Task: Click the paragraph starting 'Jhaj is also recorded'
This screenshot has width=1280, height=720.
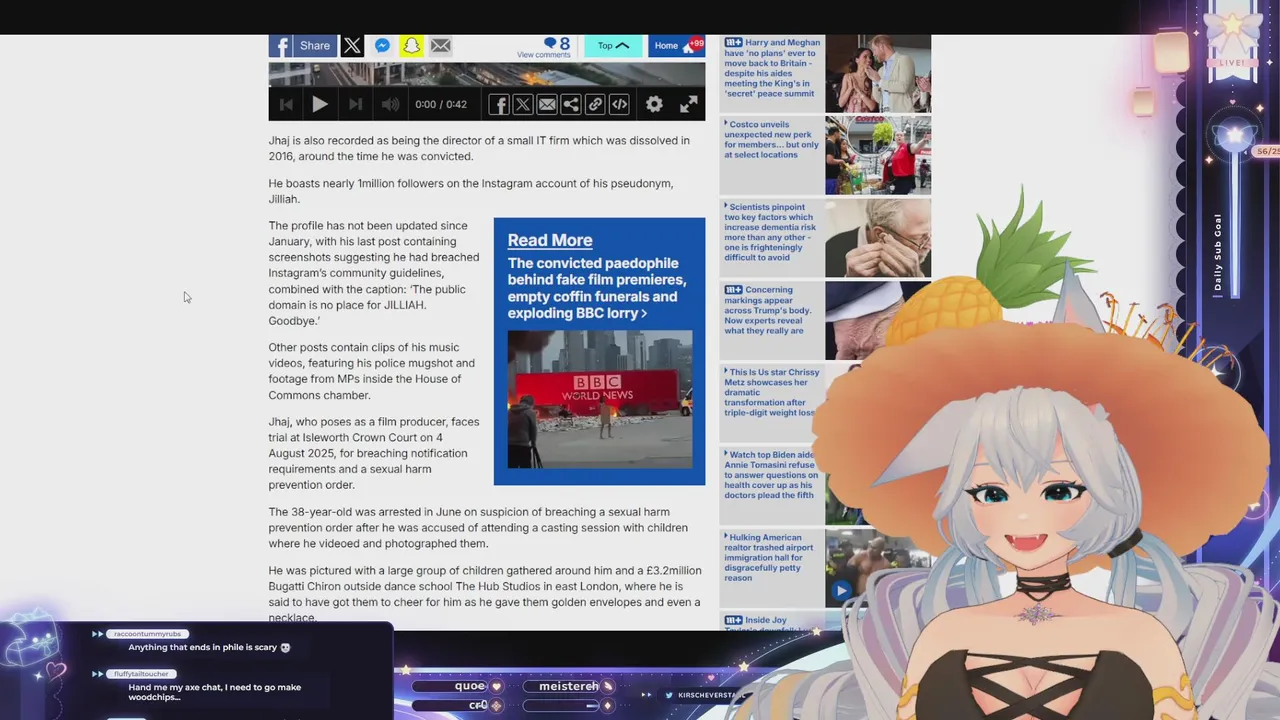Action: tap(479, 148)
